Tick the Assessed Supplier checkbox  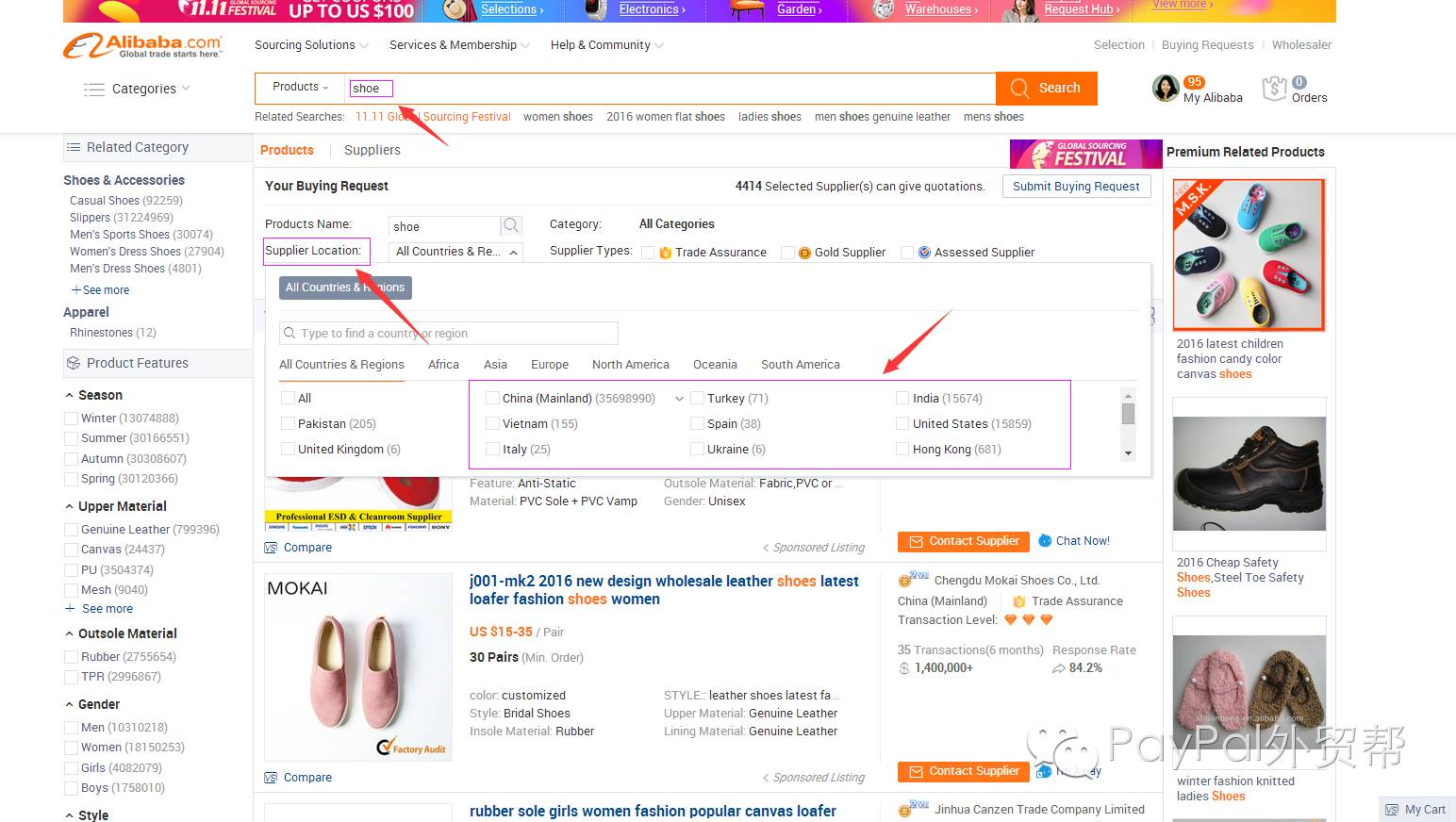click(907, 253)
